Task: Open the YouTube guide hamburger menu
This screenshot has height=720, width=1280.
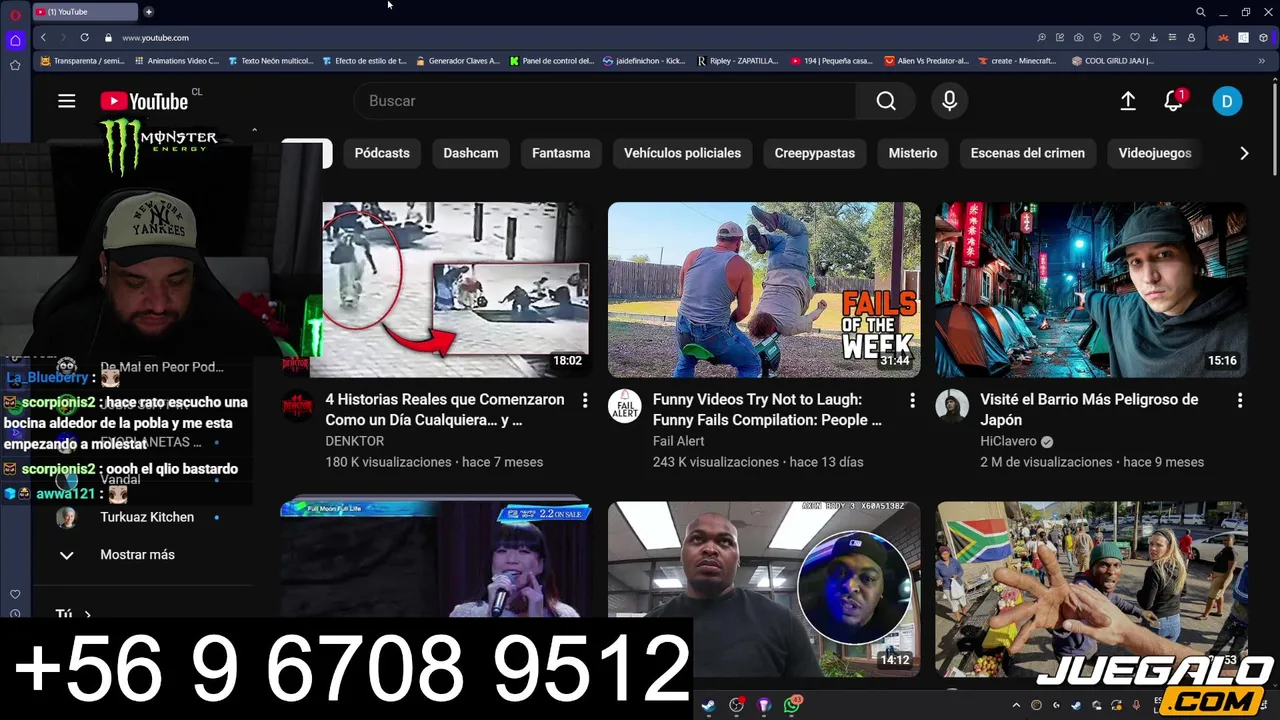Action: 67,101
